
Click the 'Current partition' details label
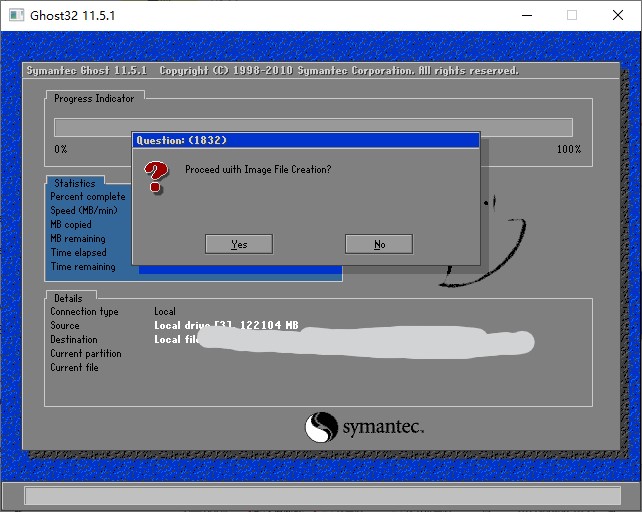(86, 353)
